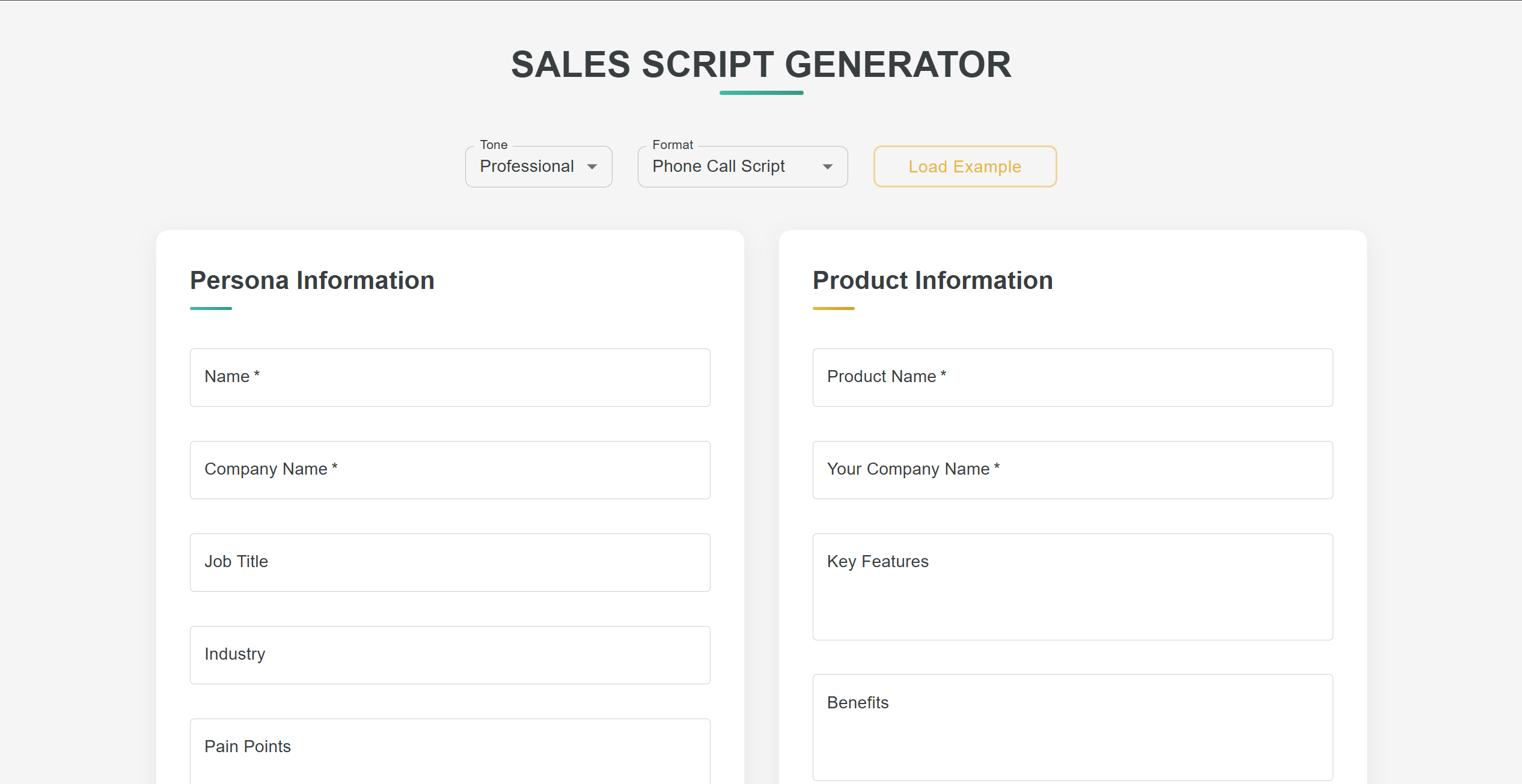Click the Load Example button

click(965, 166)
